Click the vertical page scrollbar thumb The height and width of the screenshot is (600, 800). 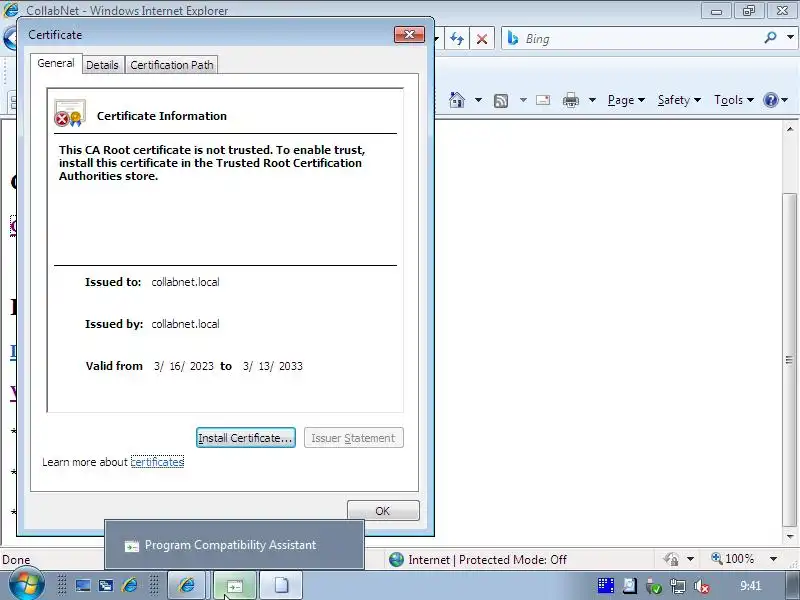790,360
